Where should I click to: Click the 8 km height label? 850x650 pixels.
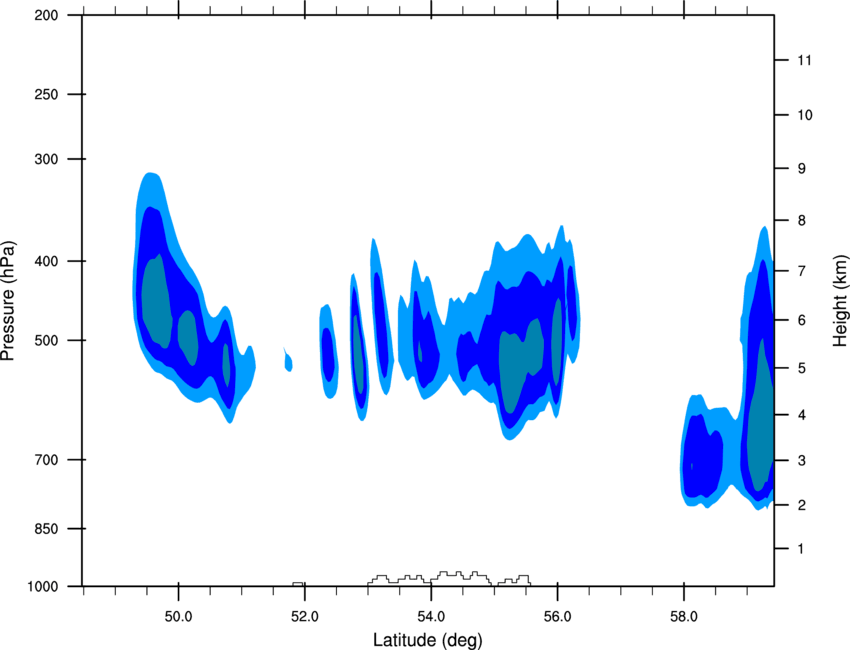click(802, 221)
